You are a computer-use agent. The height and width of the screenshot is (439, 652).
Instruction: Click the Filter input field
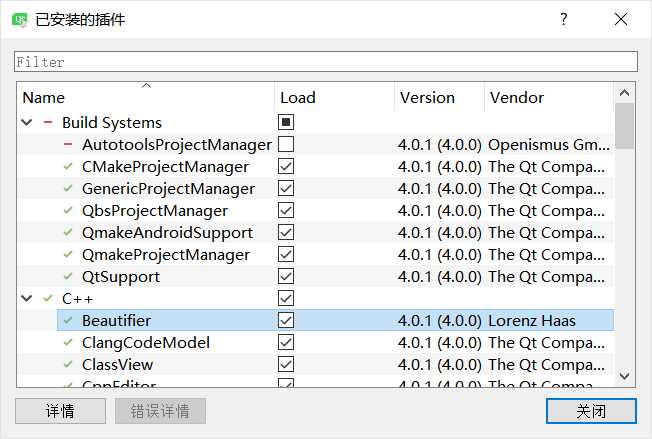point(326,62)
